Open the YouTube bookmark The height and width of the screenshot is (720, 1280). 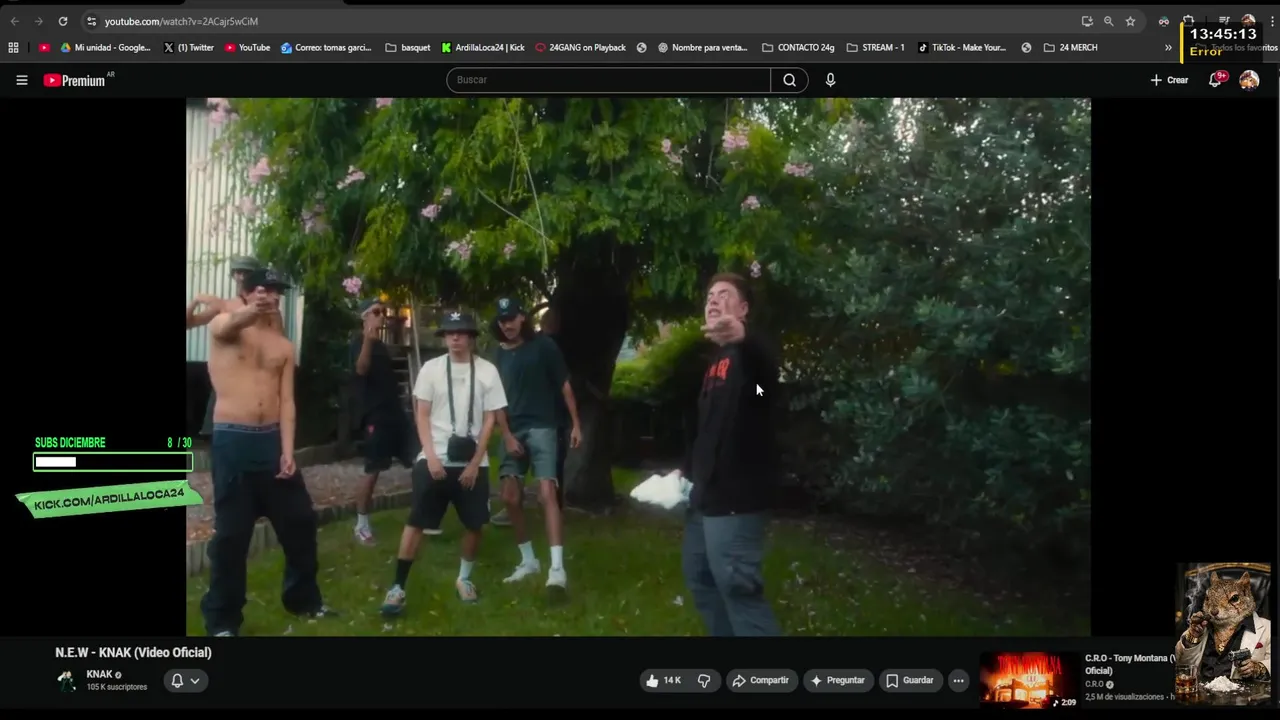247,47
